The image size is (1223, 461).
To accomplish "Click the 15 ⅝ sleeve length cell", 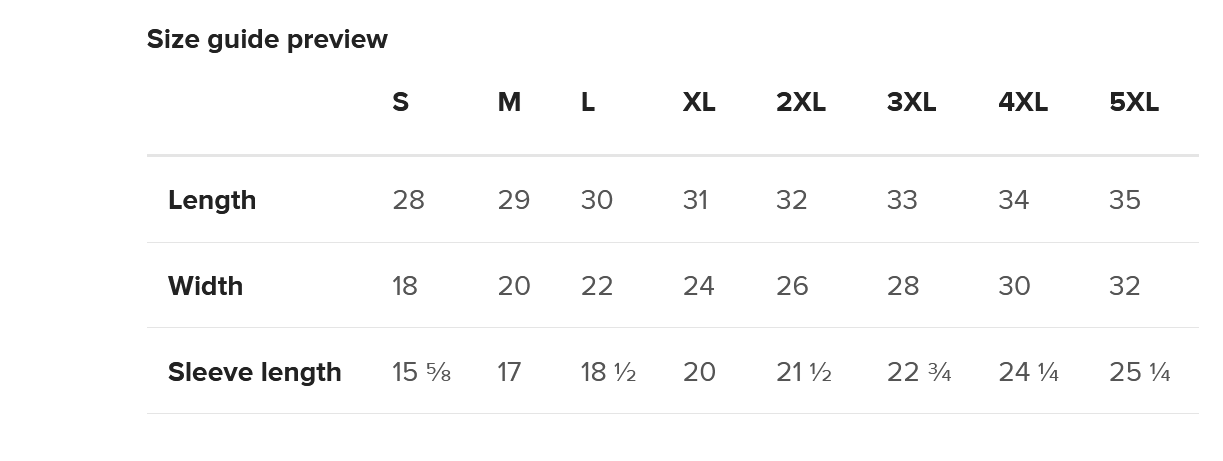I will pos(421,372).
